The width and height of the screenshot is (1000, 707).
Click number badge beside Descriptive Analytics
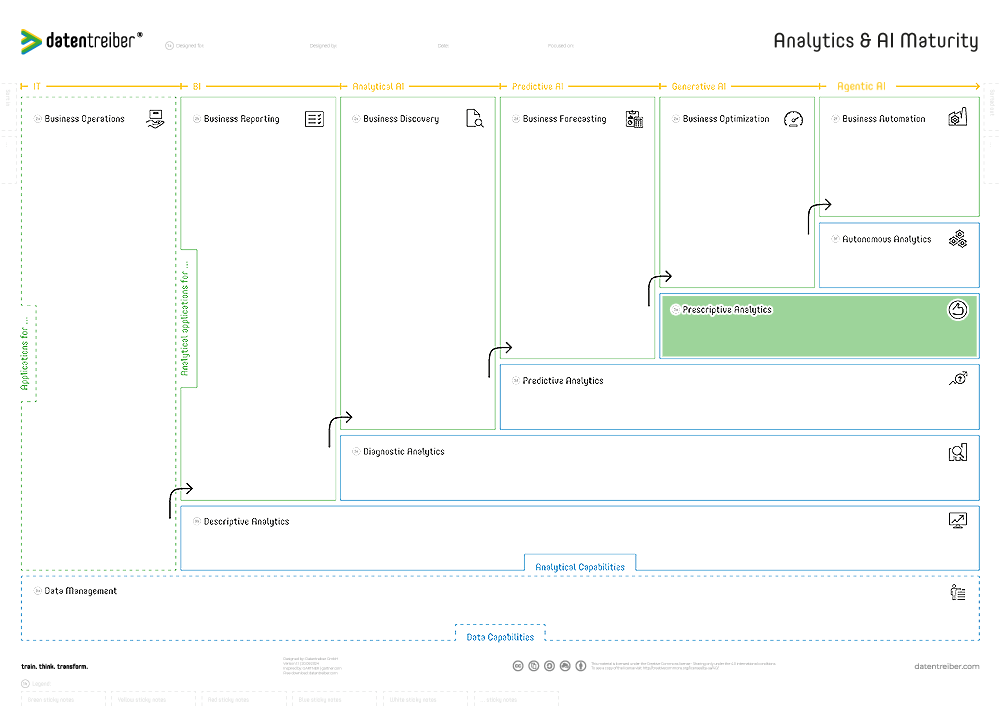pos(197,521)
